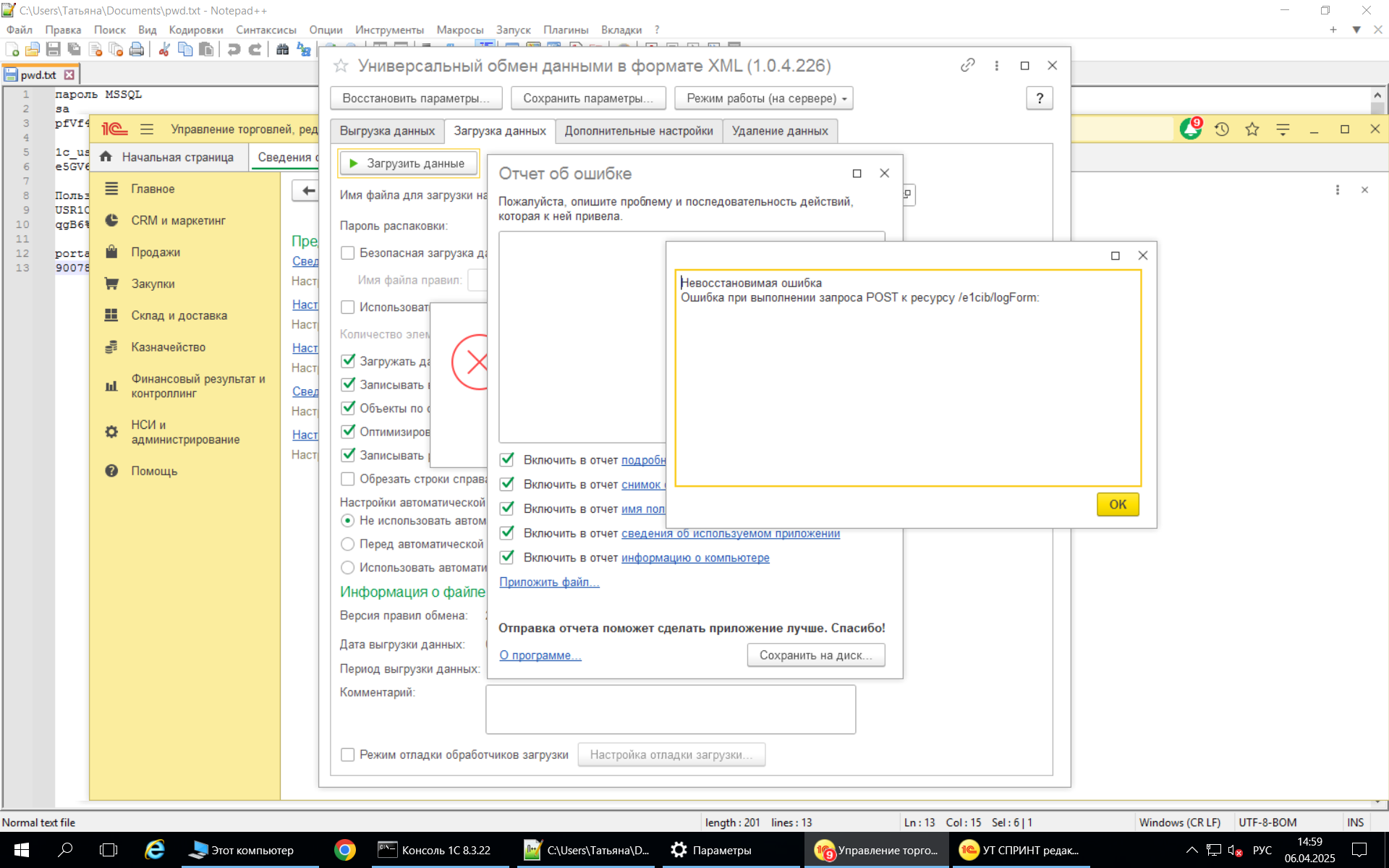This screenshot has width=1389, height=868.
Task: Click the Save icon in Notepad++ toolbar
Action: click(x=53, y=49)
